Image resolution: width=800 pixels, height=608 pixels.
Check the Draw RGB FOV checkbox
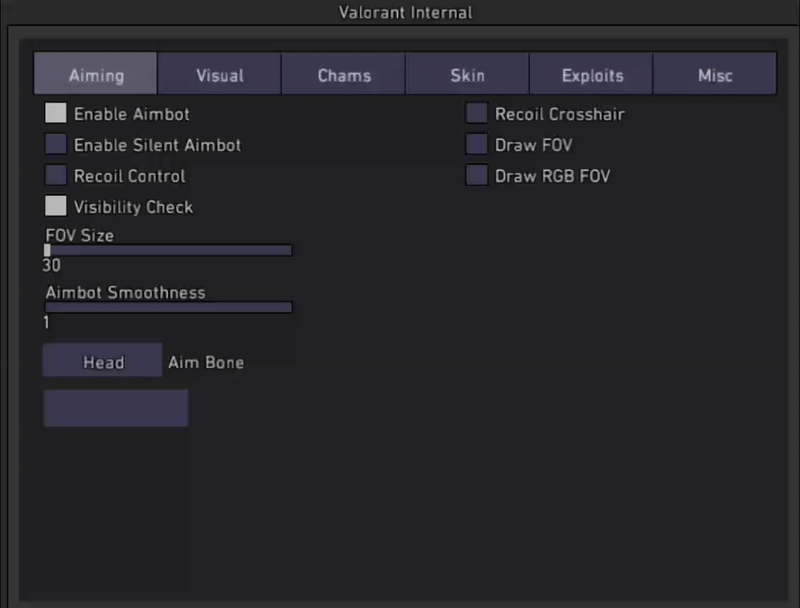[477, 176]
